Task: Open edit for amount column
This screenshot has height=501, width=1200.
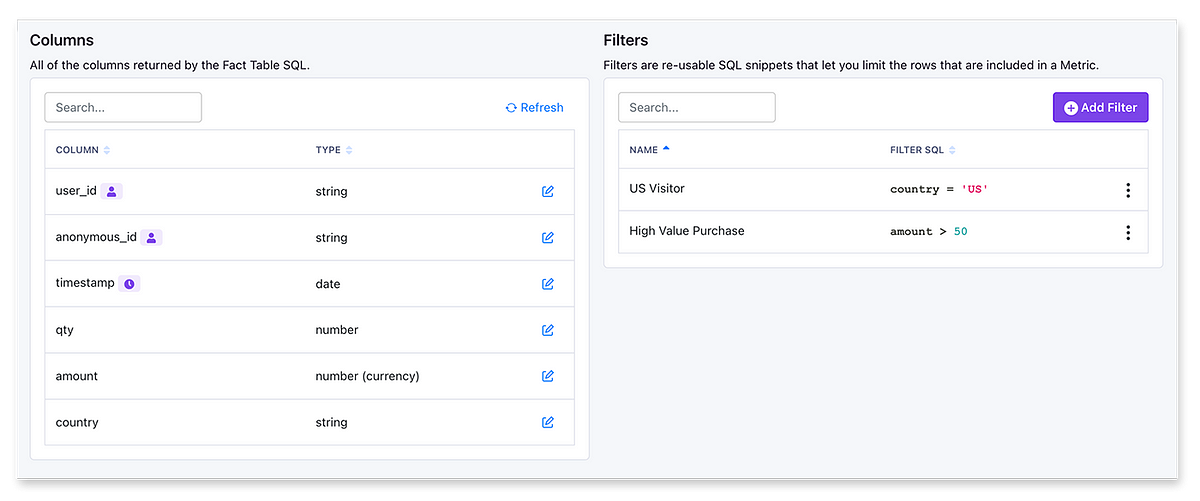Action: pyautogui.click(x=548, y=376)
